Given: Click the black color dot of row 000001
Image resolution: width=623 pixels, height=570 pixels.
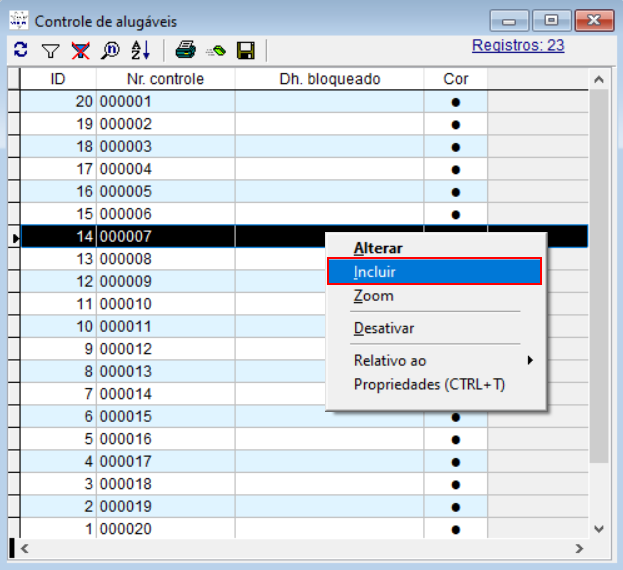Looking at the screenshot, I should pyautogui.click(x=456, y=101).
